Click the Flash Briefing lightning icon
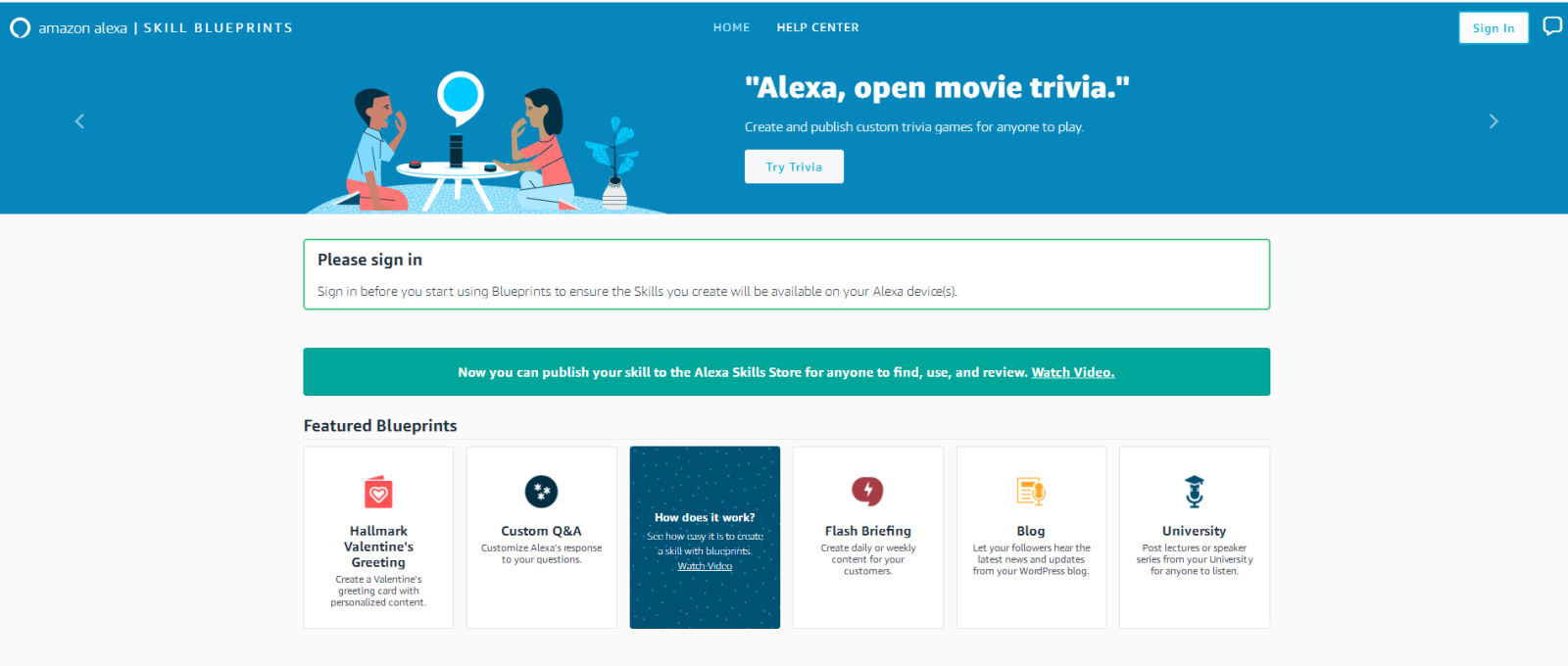1568x666 pixels. point(867,491)
